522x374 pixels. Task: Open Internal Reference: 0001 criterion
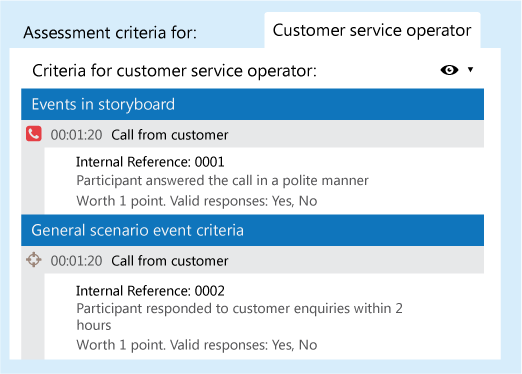click(x=150, y=162)
